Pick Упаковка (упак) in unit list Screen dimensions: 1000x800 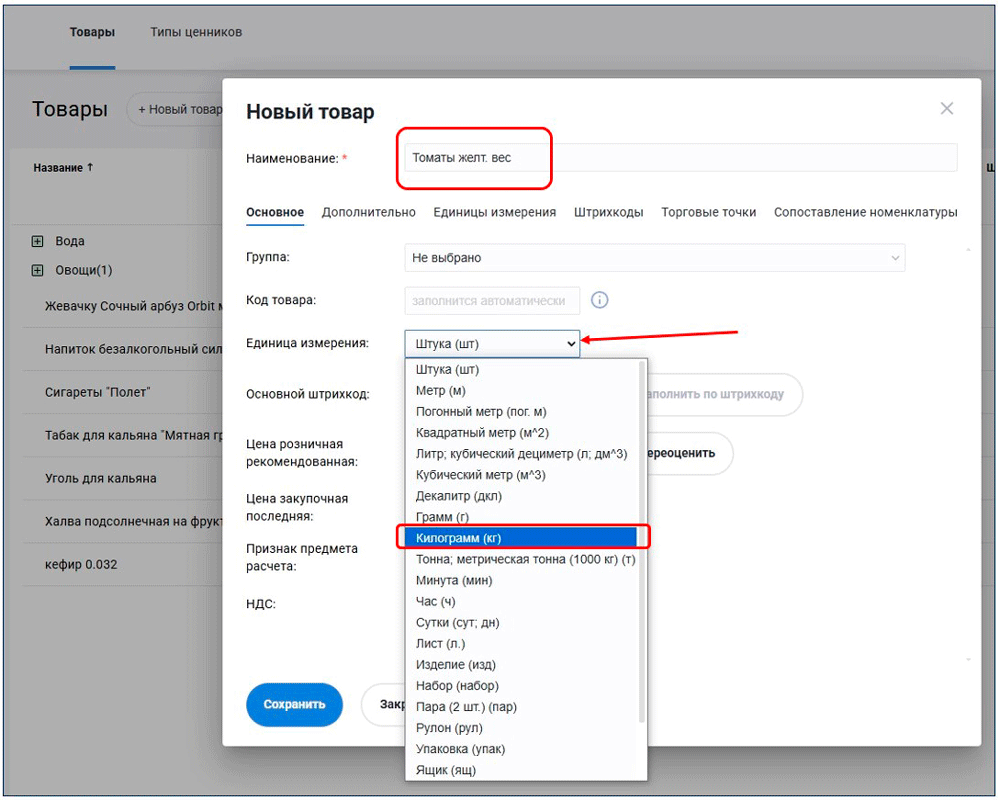coord(460,749)
